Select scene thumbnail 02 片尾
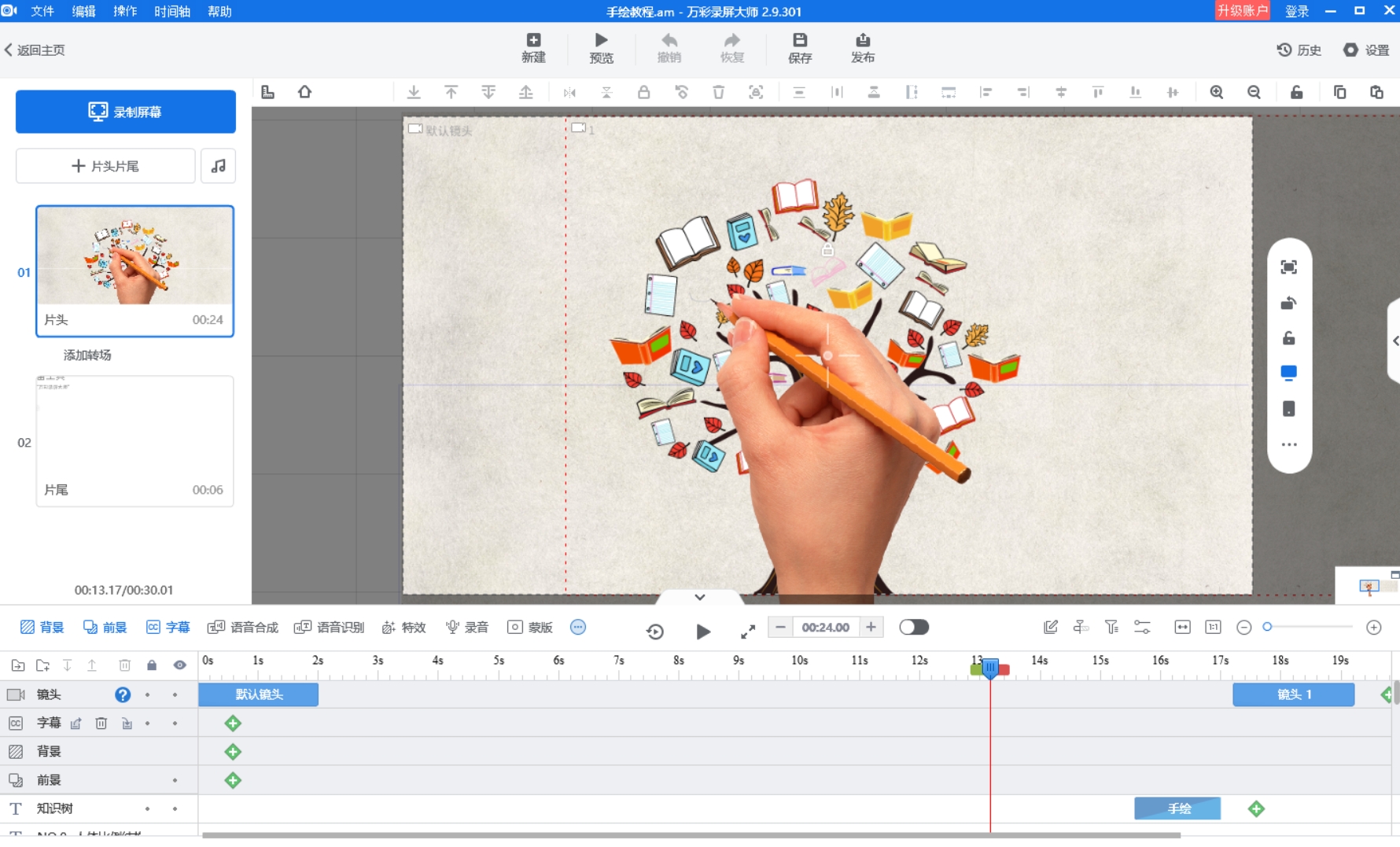Viewport: 1400px width, 847px height. (134, 441)
